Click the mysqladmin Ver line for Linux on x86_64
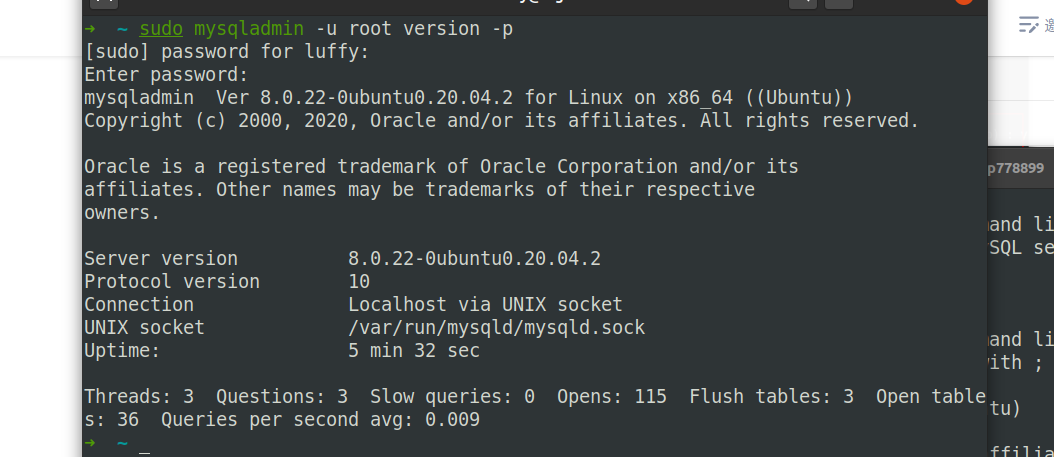This screenshot has height=457, width=1054. click(467, 98)
